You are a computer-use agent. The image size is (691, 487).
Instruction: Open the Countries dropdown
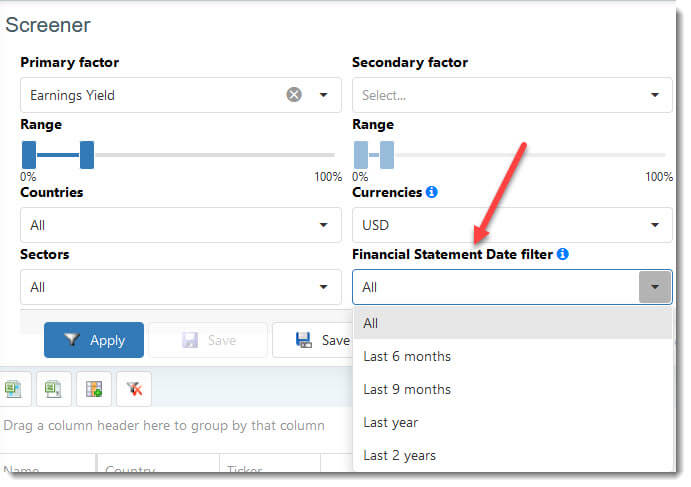(x=181, y=225)
